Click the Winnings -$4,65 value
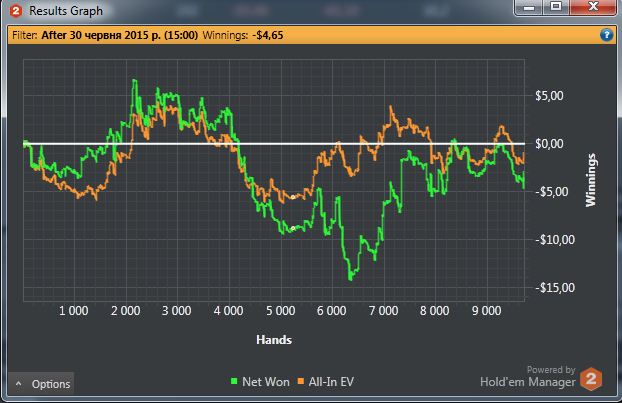 click(x=268, y=35)
